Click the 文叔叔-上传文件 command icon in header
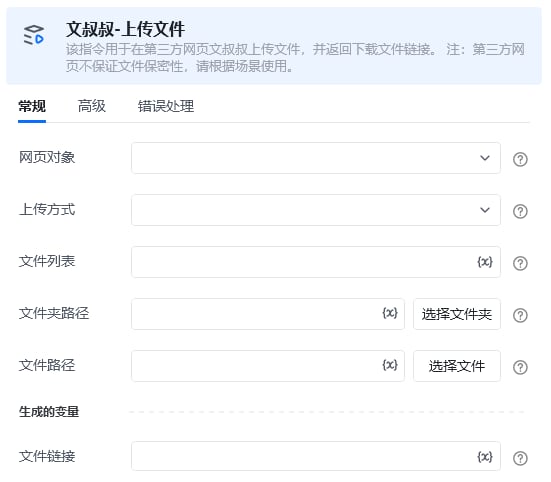The height and width of the screenshot is (482, 551). [x=33, y=35]
